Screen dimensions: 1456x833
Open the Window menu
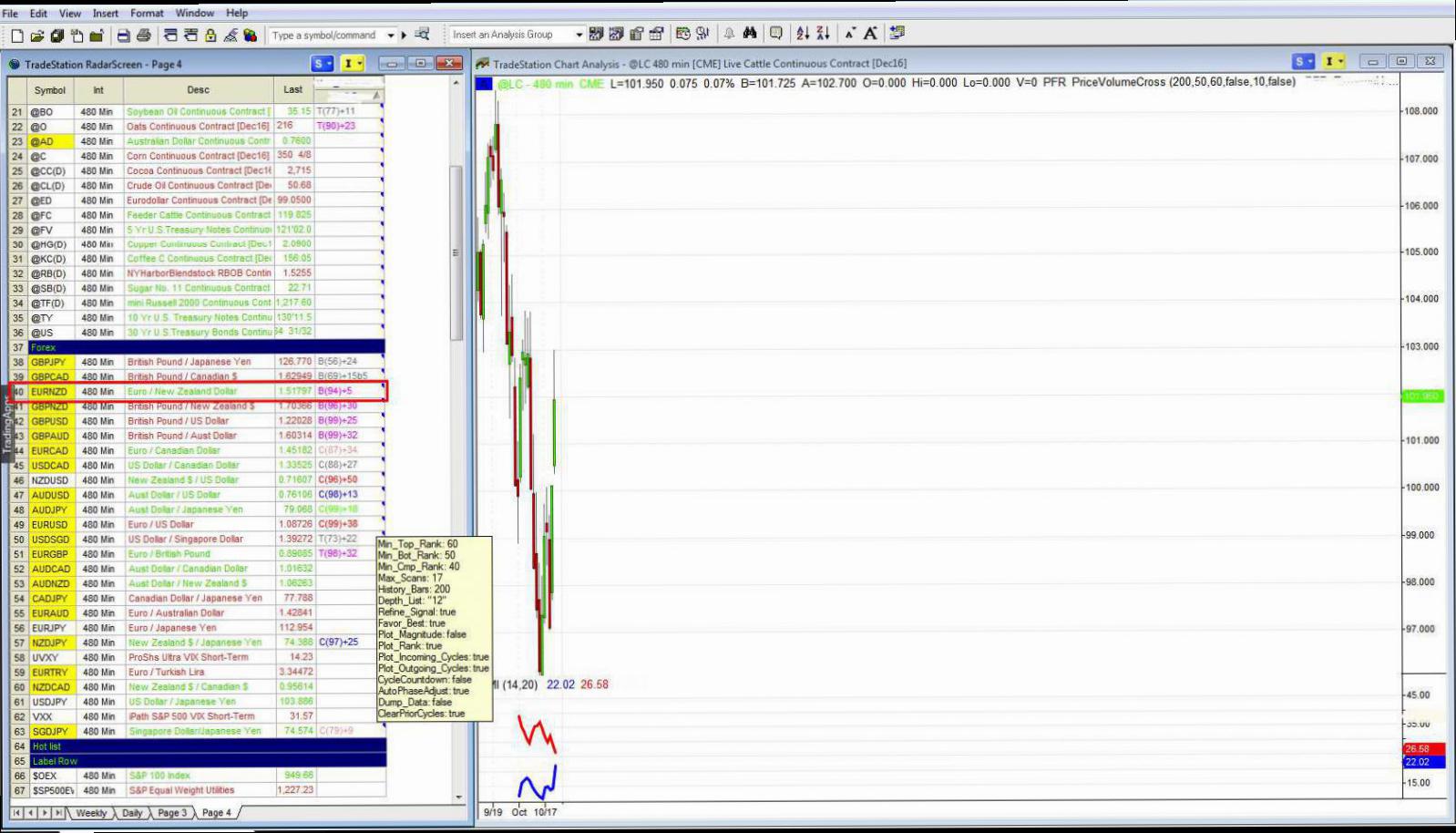coord(195,13)
